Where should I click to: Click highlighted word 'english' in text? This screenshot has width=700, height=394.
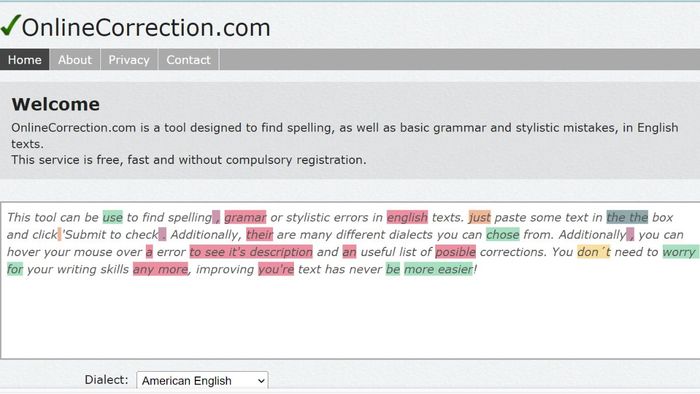[x=407, y=217]
